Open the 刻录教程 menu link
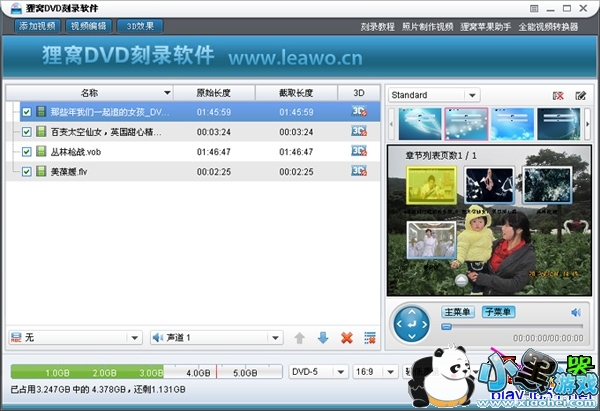 click(376, 26)
